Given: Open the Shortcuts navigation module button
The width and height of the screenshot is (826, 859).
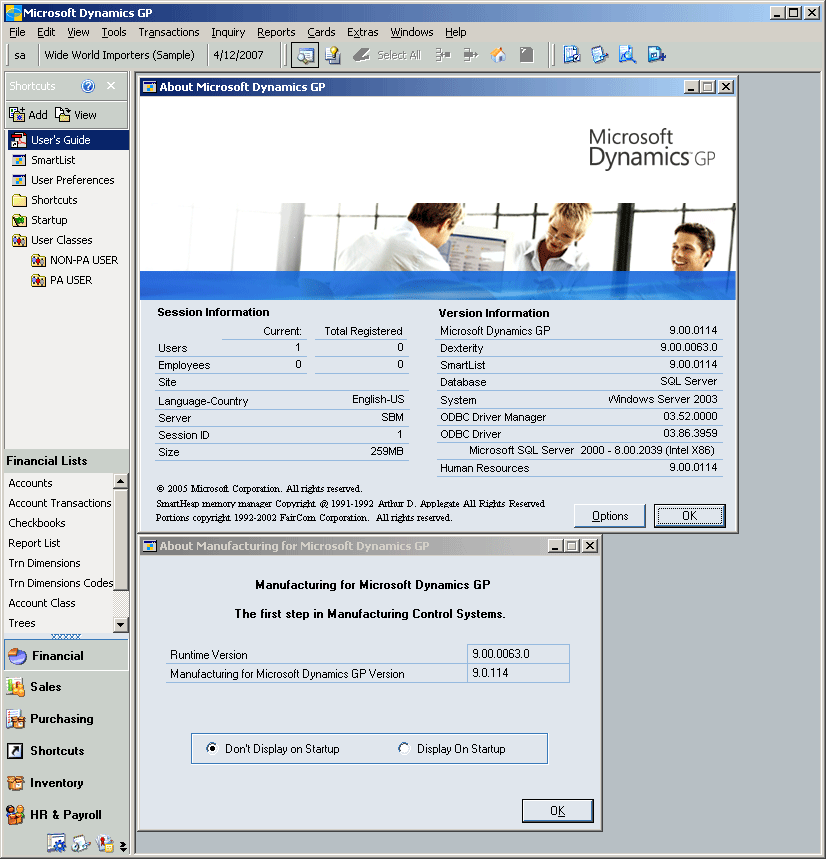Looking at the screenshot, I should [x=66, y=751].
